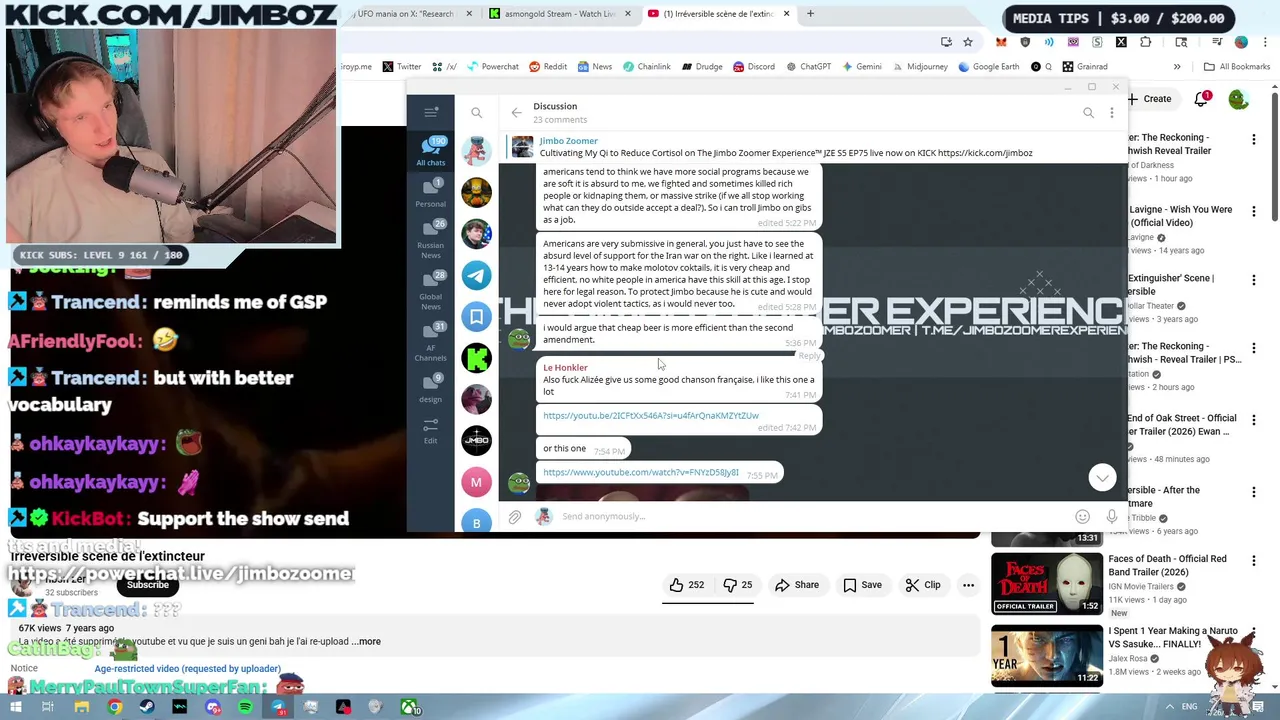Viewport: 1280px width, 720px height.
Task: Open the JMBO avatar chat
Action: [x=476, y=440]
